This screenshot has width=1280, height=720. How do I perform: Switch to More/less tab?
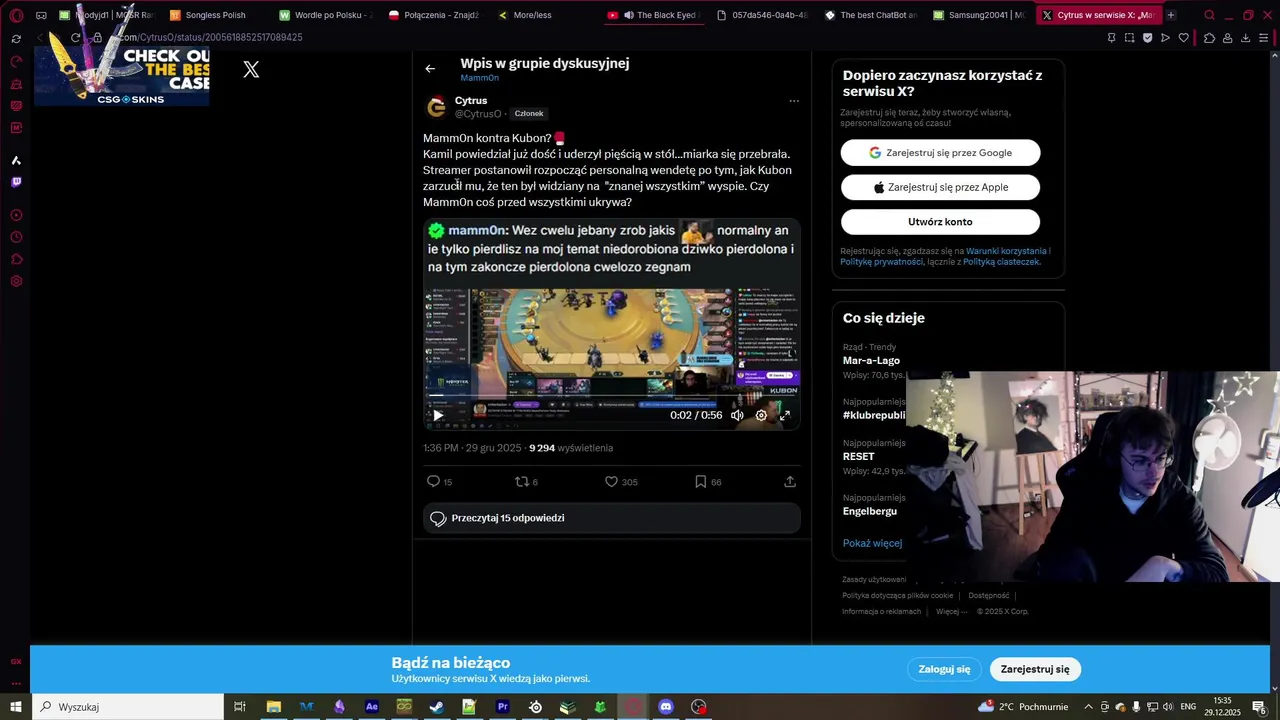[543, 15]
